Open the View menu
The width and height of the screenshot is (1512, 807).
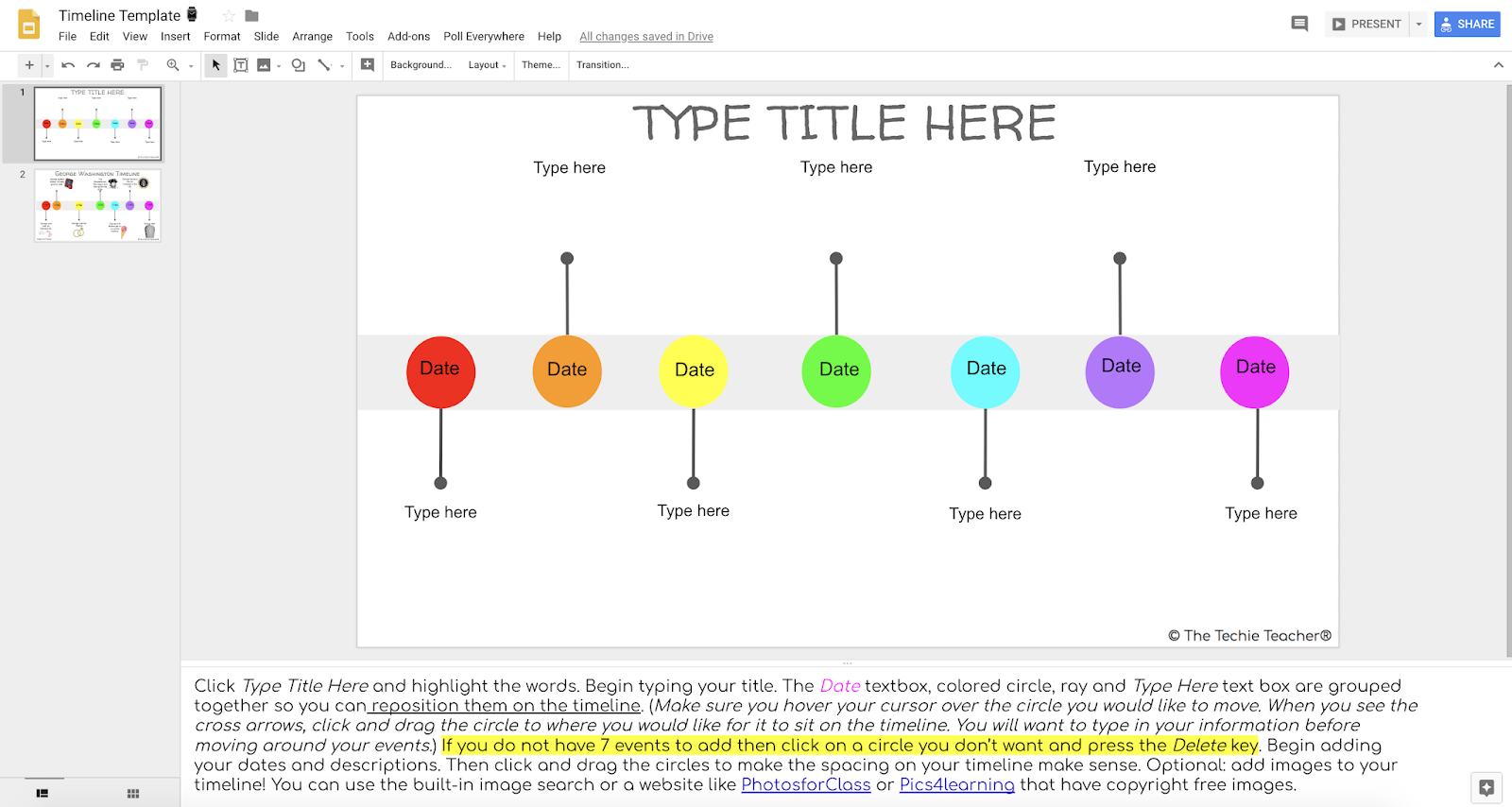(x=135, y=36)
